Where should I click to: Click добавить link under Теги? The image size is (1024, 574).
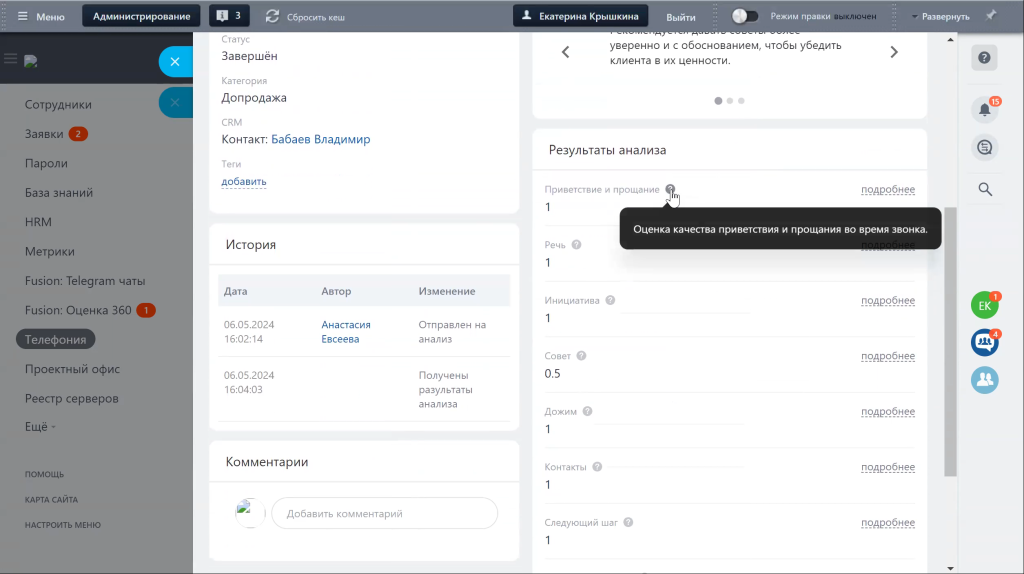click(244, 182)
